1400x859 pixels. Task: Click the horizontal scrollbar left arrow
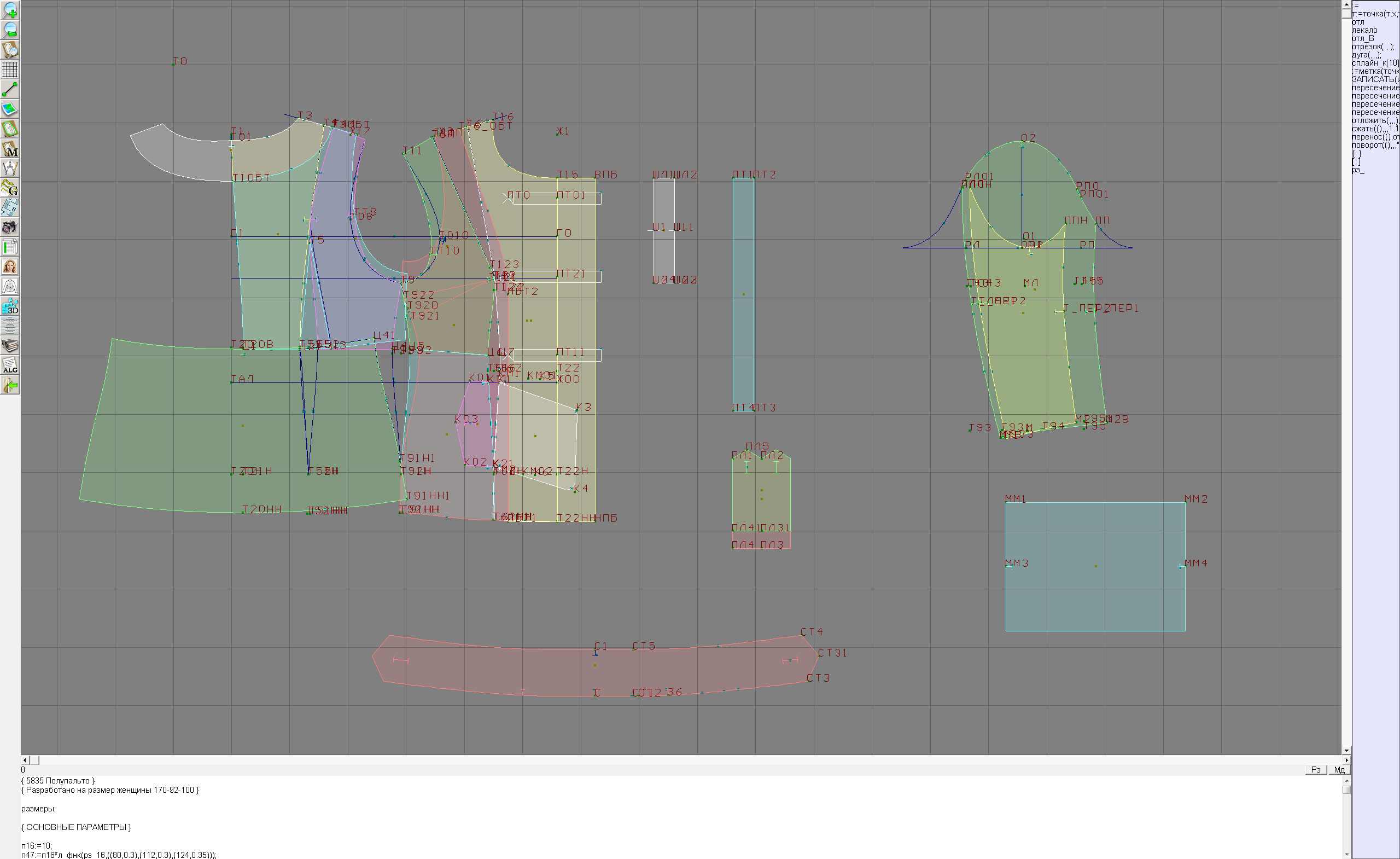[25, 760]
